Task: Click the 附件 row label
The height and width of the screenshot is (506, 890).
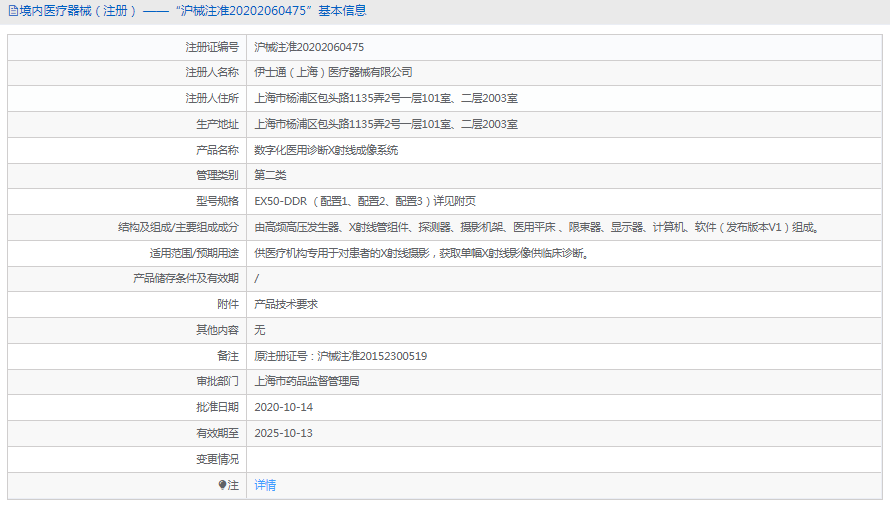Action: (228, 304)
